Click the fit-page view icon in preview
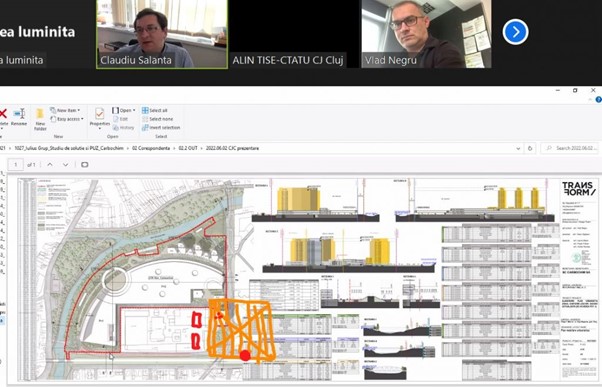The height and width of the screenshot is (387, 602). click(x=84, y=165)
